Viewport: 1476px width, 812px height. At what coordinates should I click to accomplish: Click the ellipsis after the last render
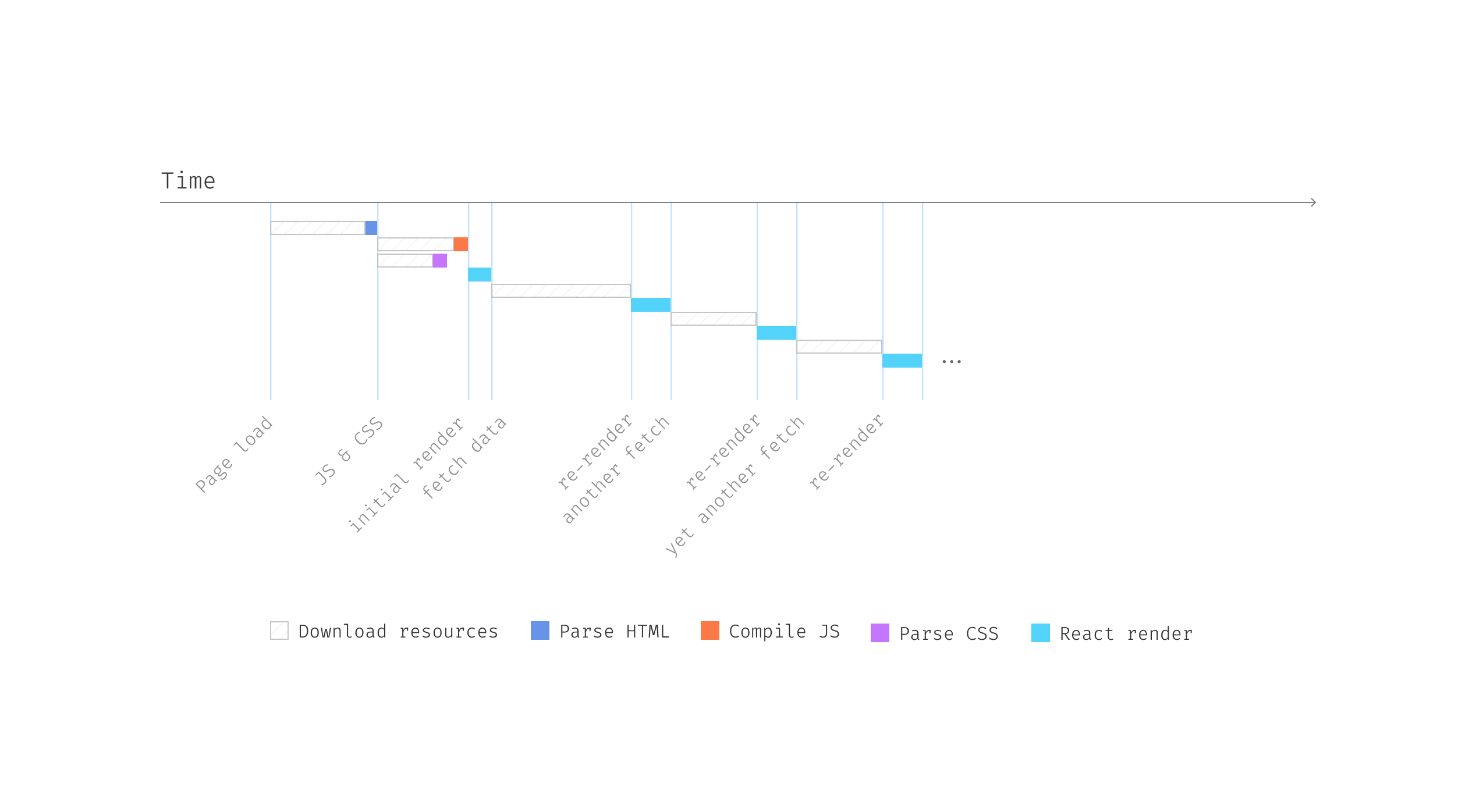coord(952,362)
